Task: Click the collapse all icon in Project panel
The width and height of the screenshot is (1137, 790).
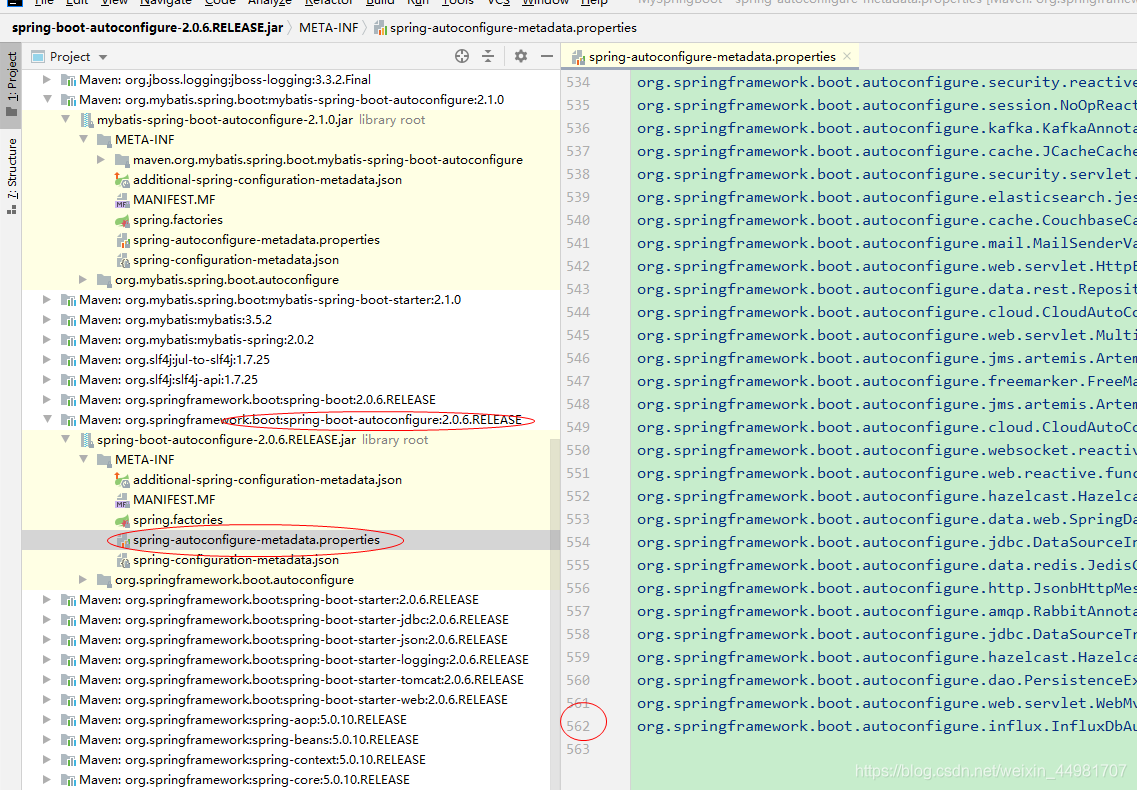Action: (488, 57)
